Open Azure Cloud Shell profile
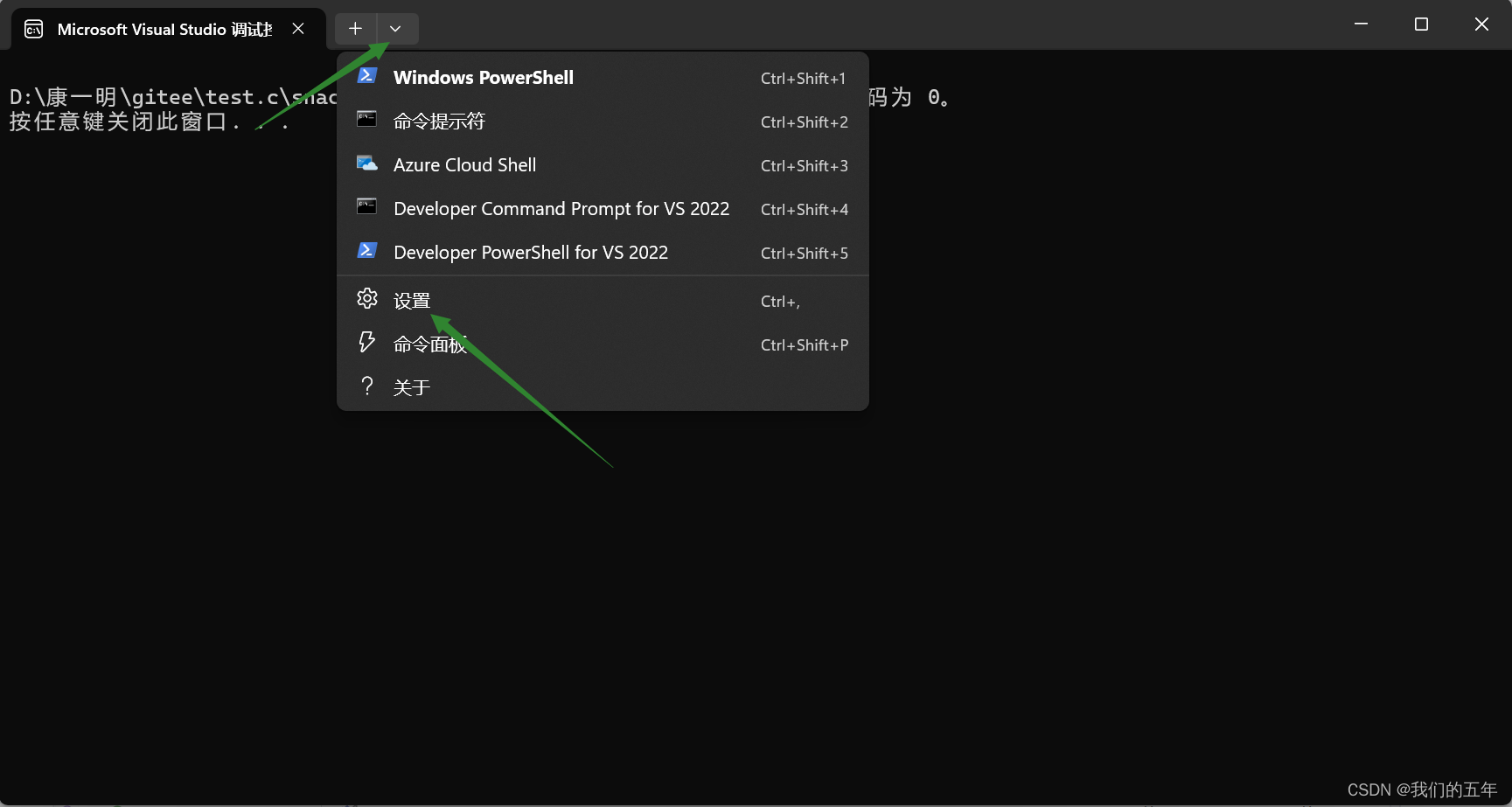Screen dimensions: 1512x807 (603, 165)
